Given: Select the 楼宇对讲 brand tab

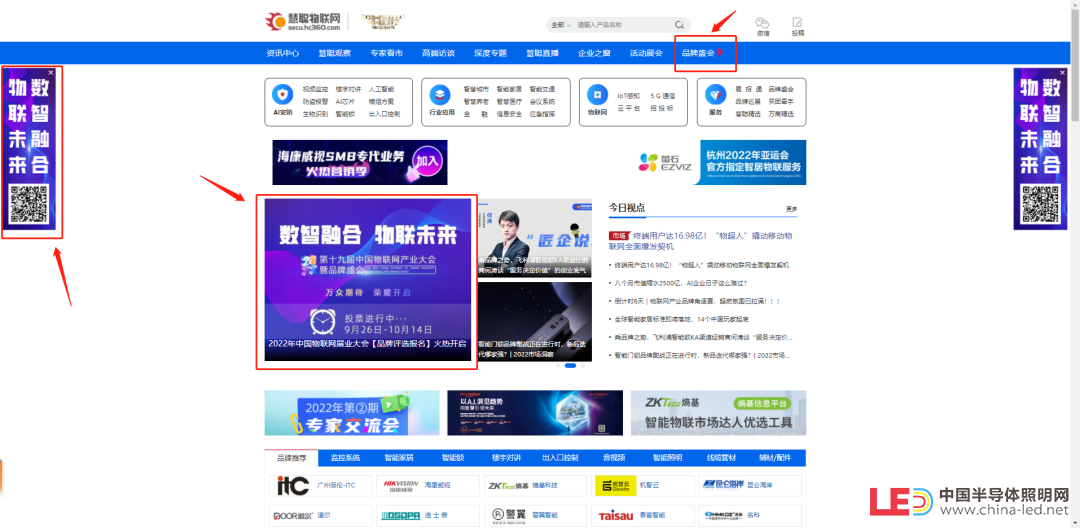Looking at the screenshot, I should tap(506, 457).
